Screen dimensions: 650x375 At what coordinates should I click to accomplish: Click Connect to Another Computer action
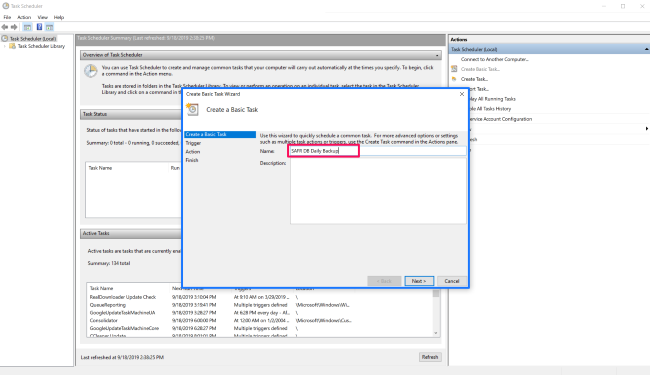[495, 59]
